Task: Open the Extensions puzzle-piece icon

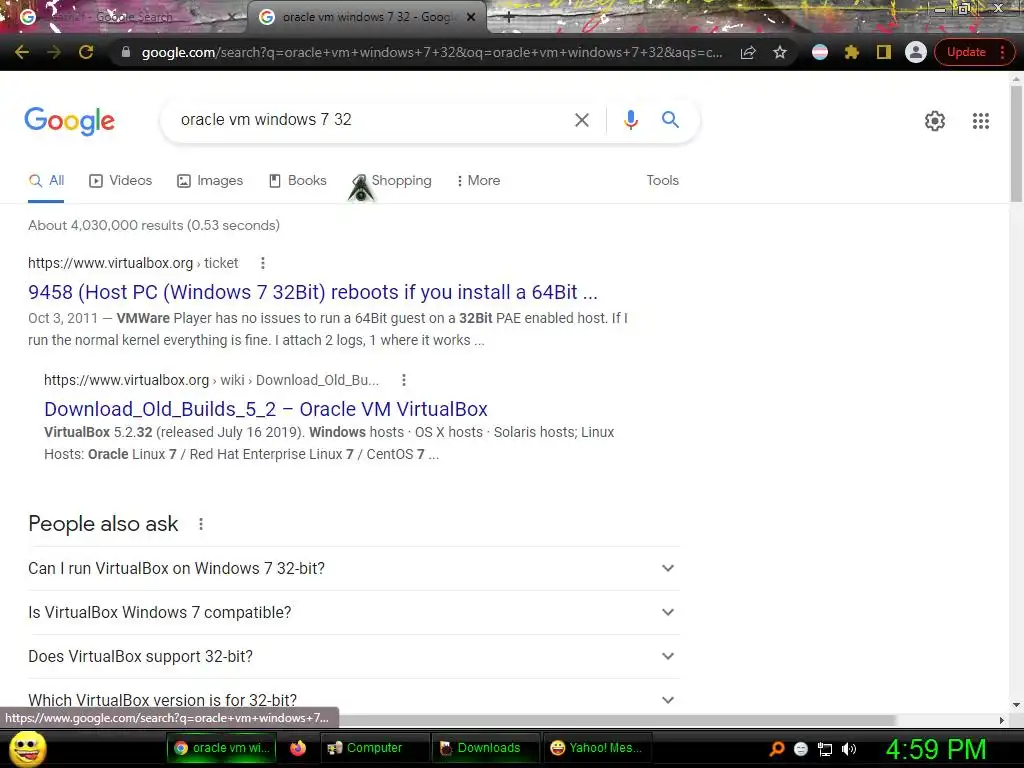Action: (x=852, y=52)
